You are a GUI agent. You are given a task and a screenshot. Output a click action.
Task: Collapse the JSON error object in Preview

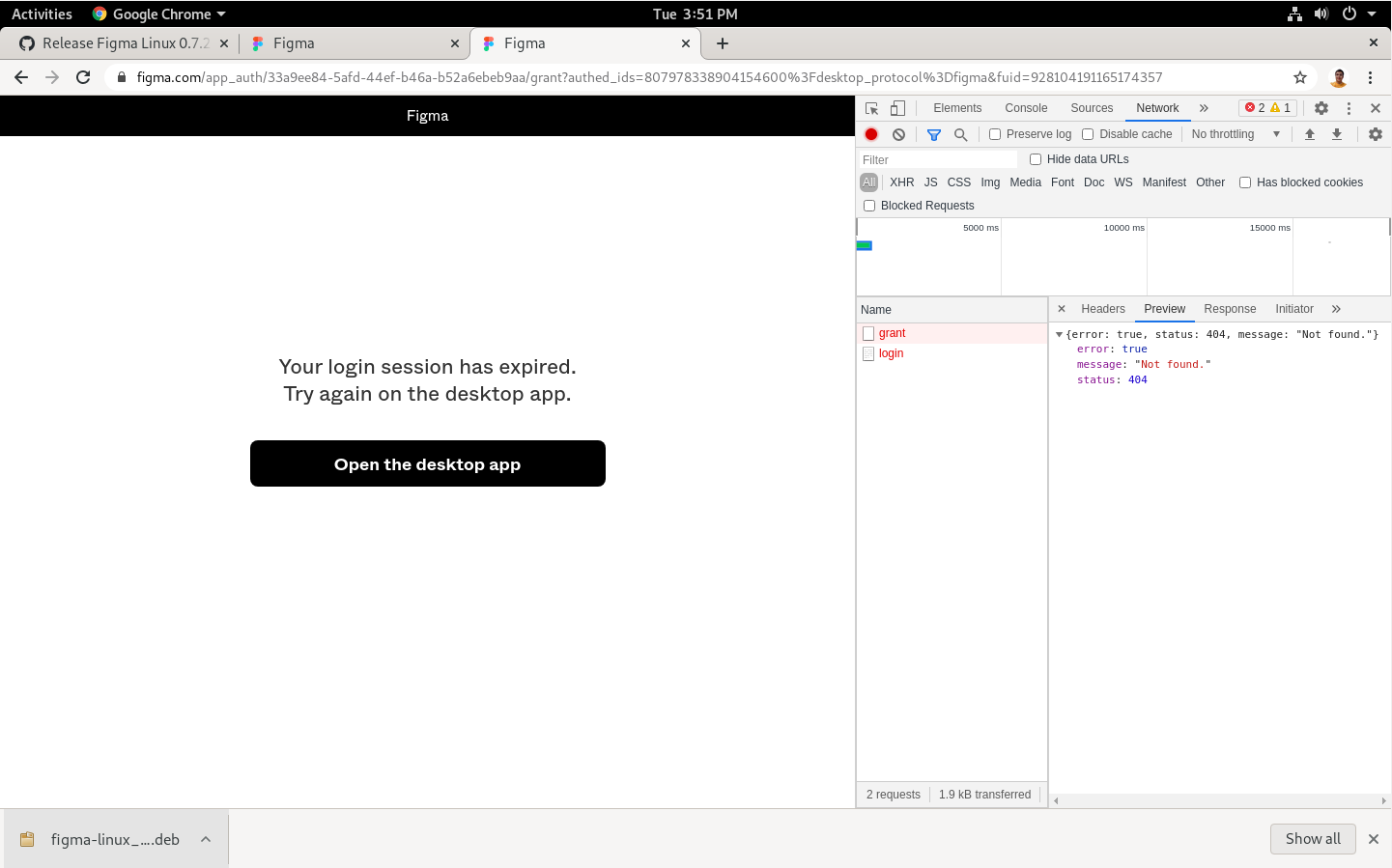tap(1059, 333)
